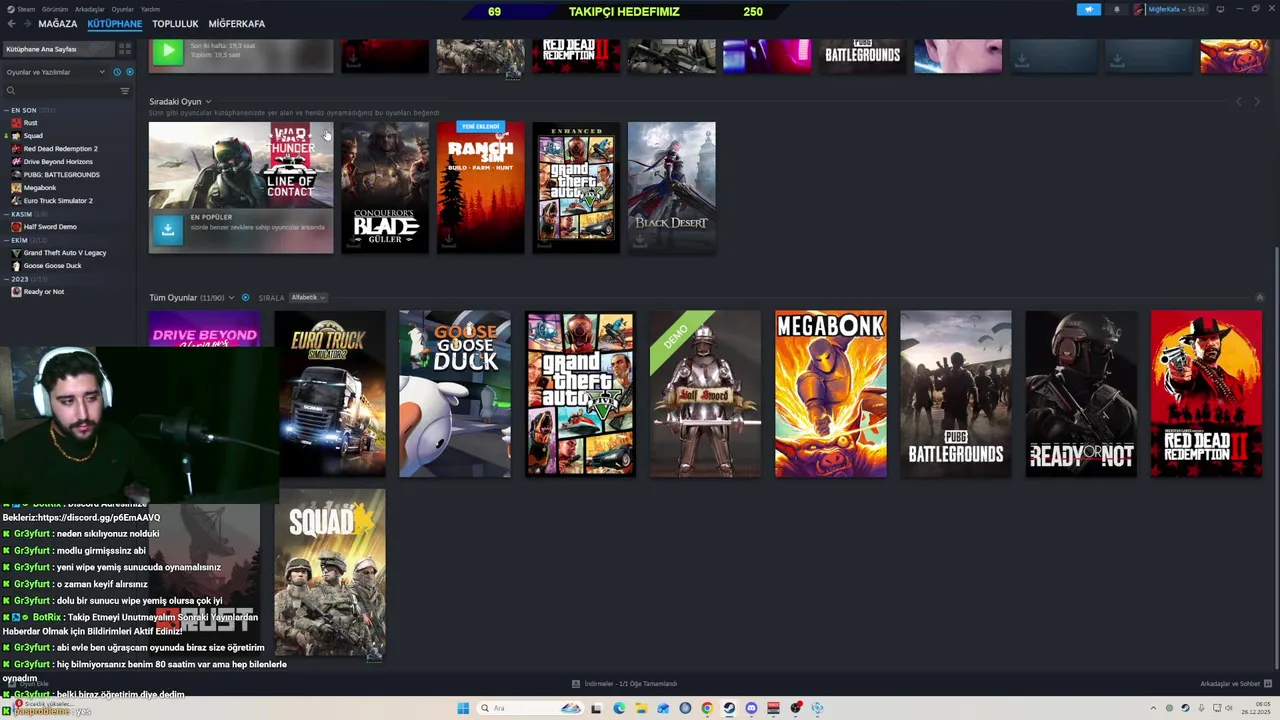Screen dimensions: 1280x720
Task: Open Black Desert cover in Sıradaki Oyun
Action: click(x=671, y=188)
